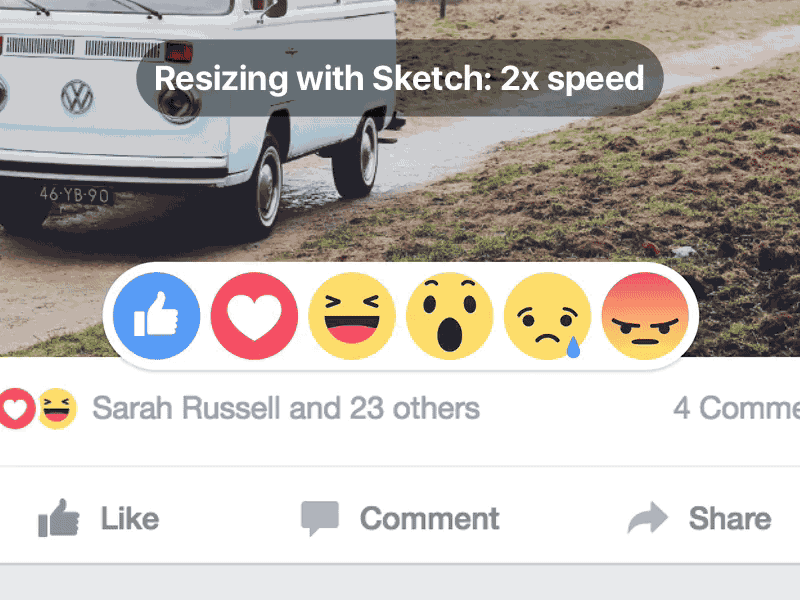Tap the speech bubble Comment icon
This screenshot has width=800, height=600.
click(x=320, y=518)
